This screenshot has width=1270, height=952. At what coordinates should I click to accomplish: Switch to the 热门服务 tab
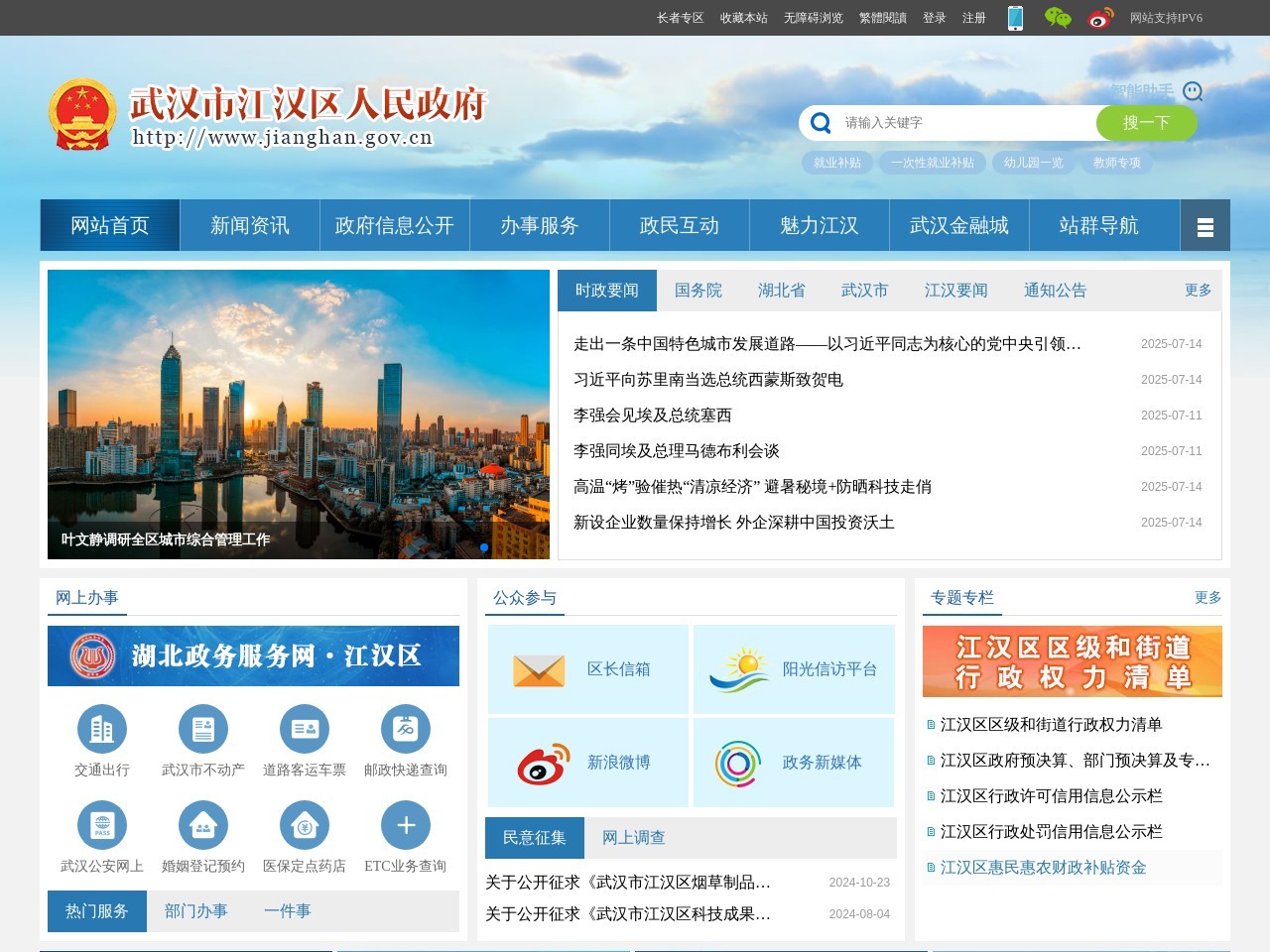tap(97, 911)
